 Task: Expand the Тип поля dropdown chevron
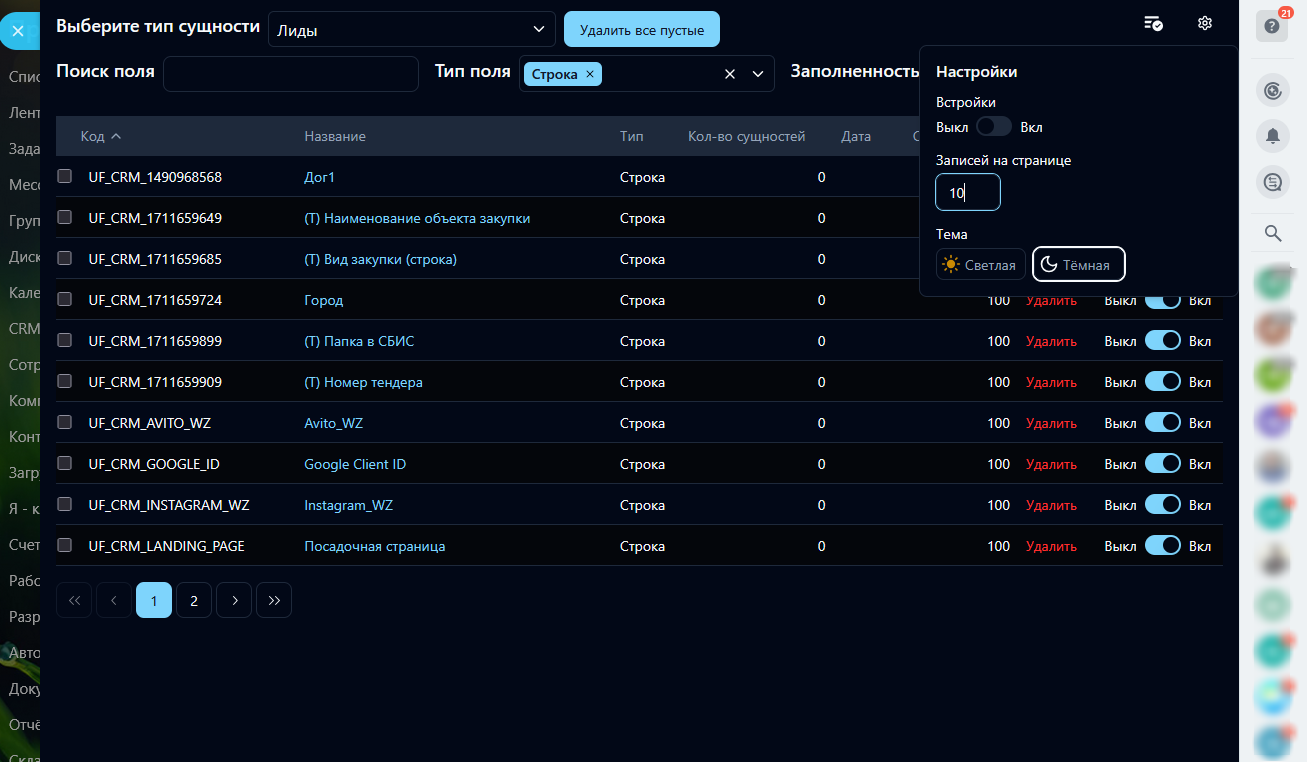point(757,74)
